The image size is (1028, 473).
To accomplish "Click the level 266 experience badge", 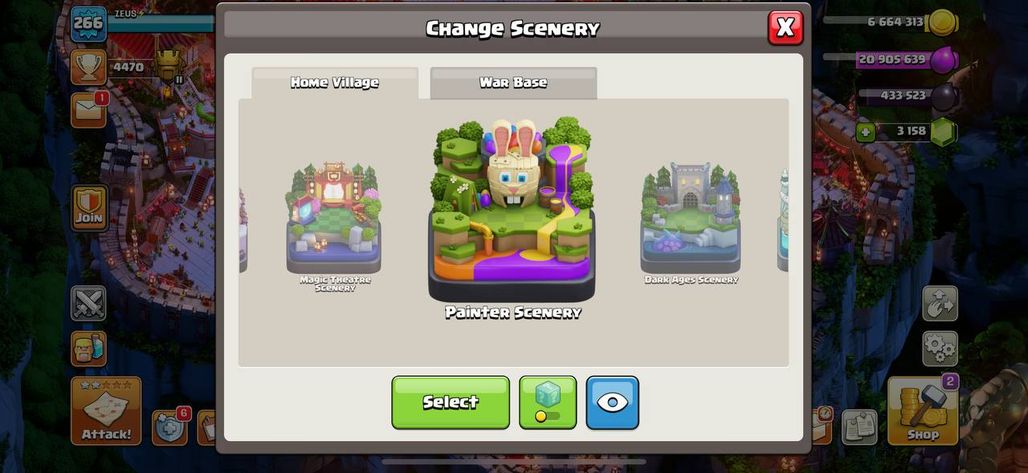I will pos(89,24).
